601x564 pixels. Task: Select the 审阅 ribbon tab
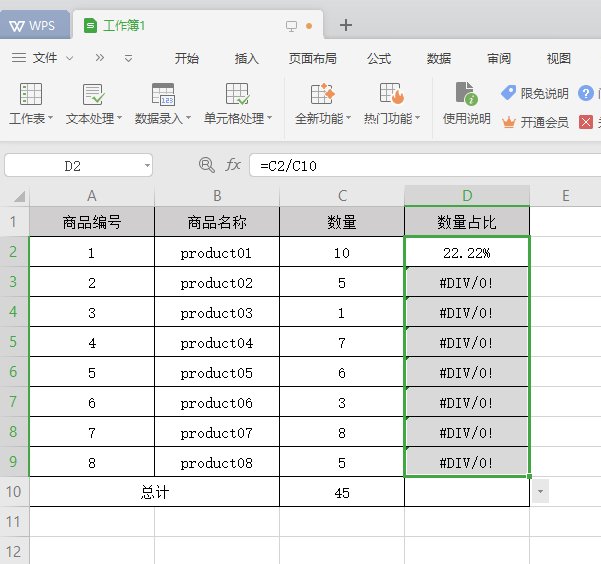click(499, 58)
